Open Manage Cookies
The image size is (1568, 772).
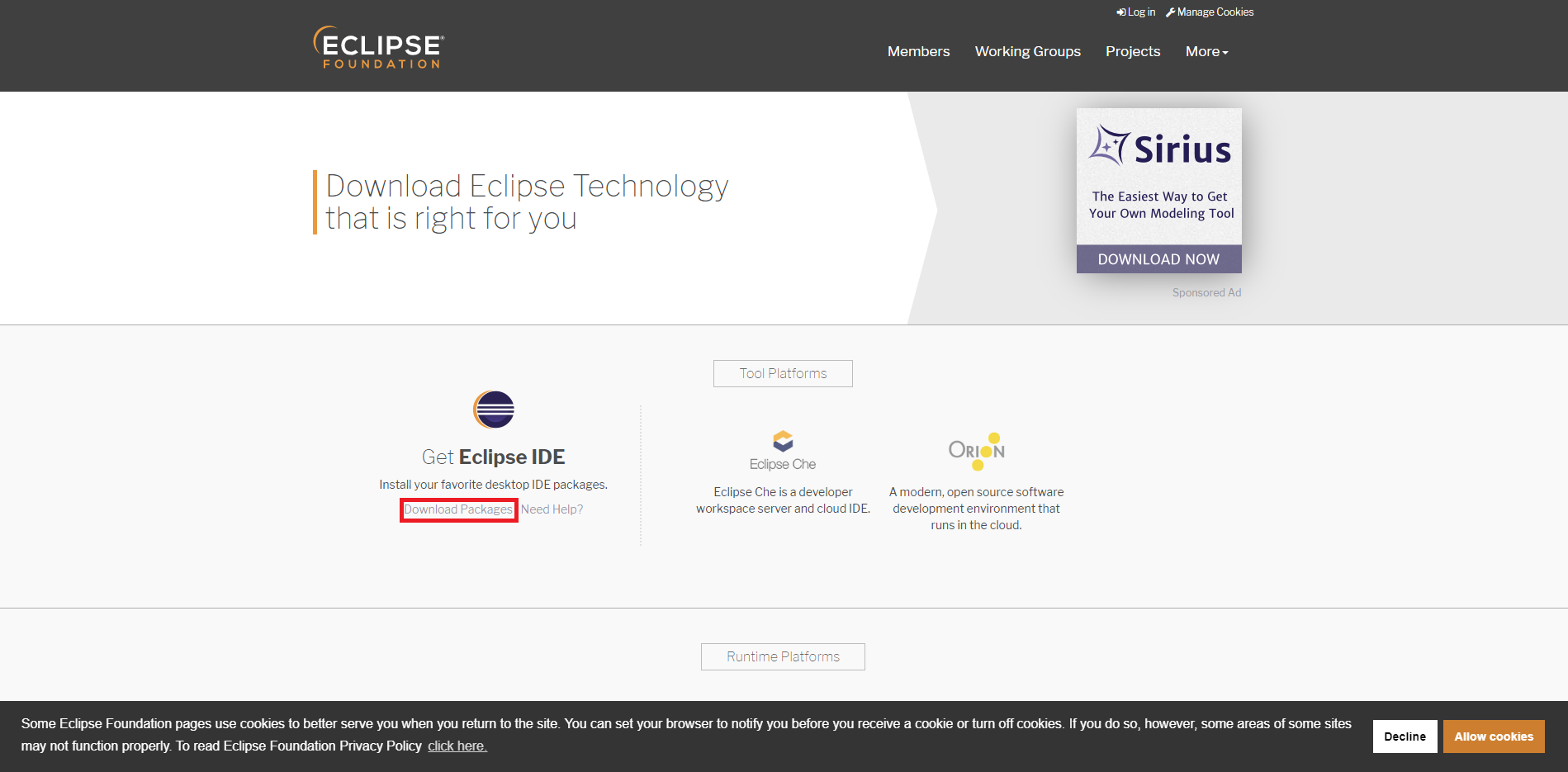point(1210,12)
